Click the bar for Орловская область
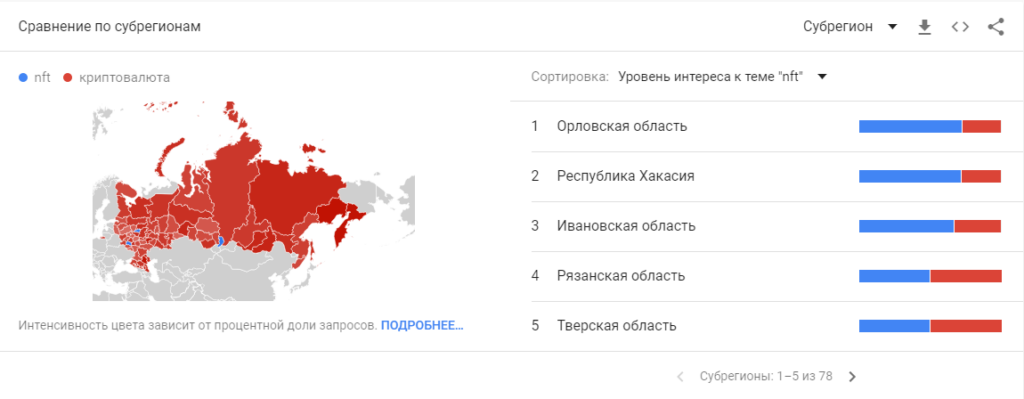 tap(930, 127)
